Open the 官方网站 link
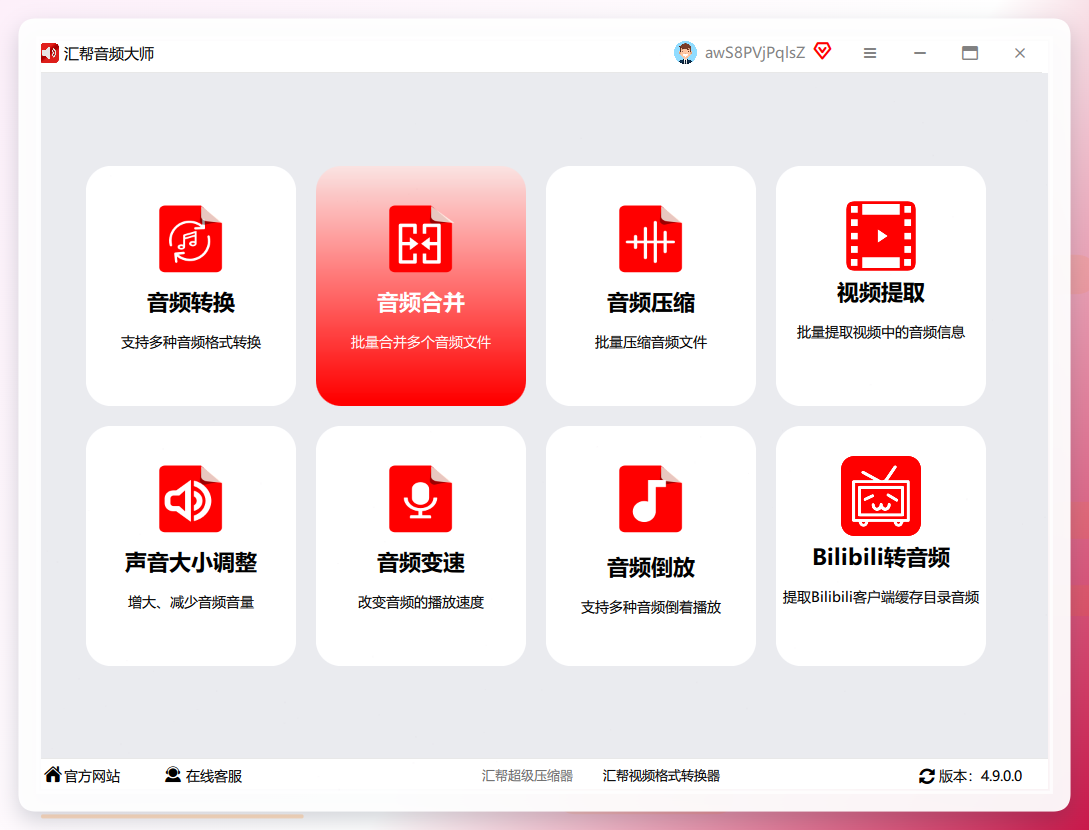 coord(92,776)
